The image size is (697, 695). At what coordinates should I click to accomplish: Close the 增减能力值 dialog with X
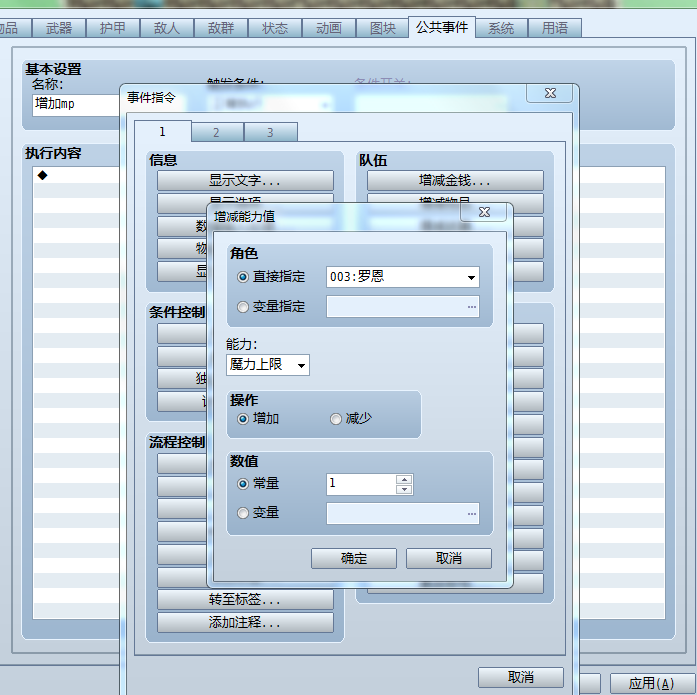tap(484, 212)
